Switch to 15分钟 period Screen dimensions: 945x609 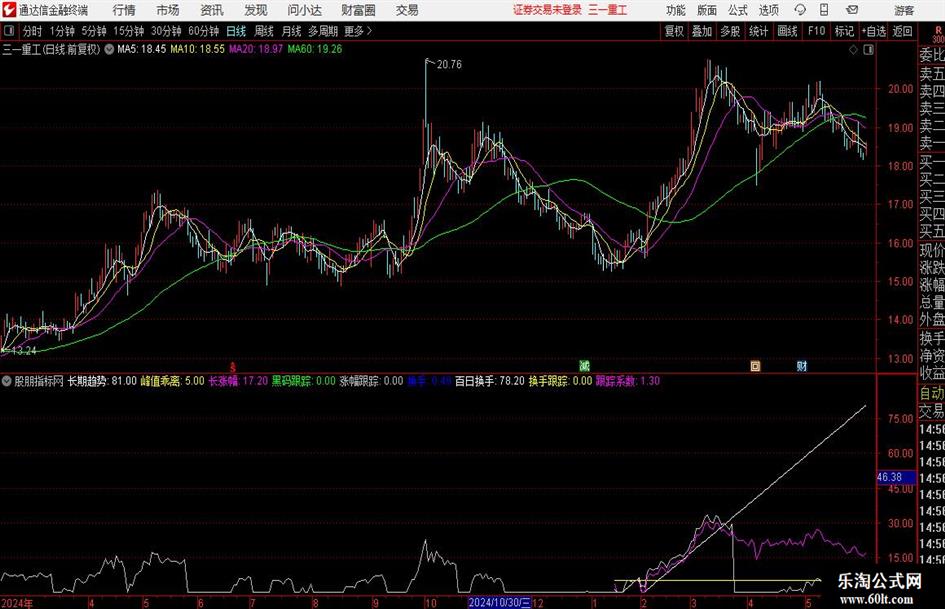pos(129,31)
